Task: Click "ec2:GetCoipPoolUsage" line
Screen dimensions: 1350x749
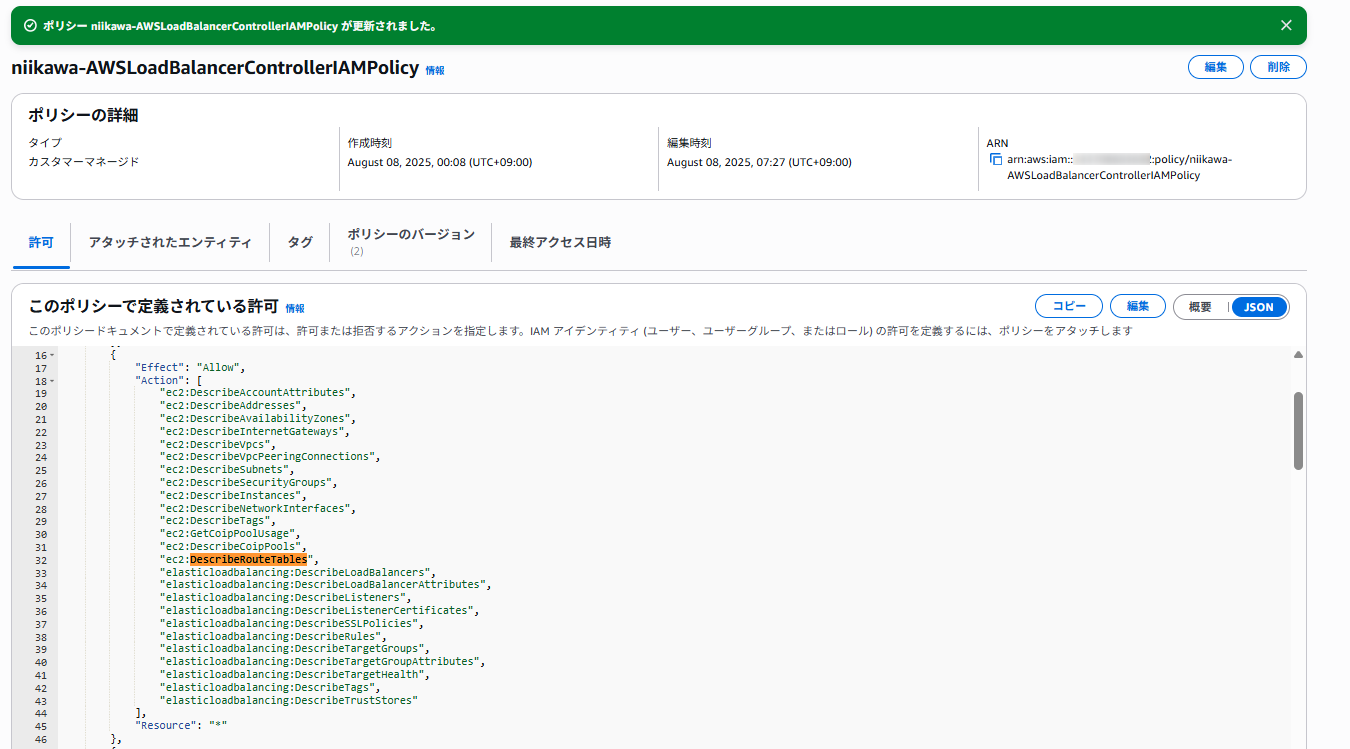Action: (230, 534)
